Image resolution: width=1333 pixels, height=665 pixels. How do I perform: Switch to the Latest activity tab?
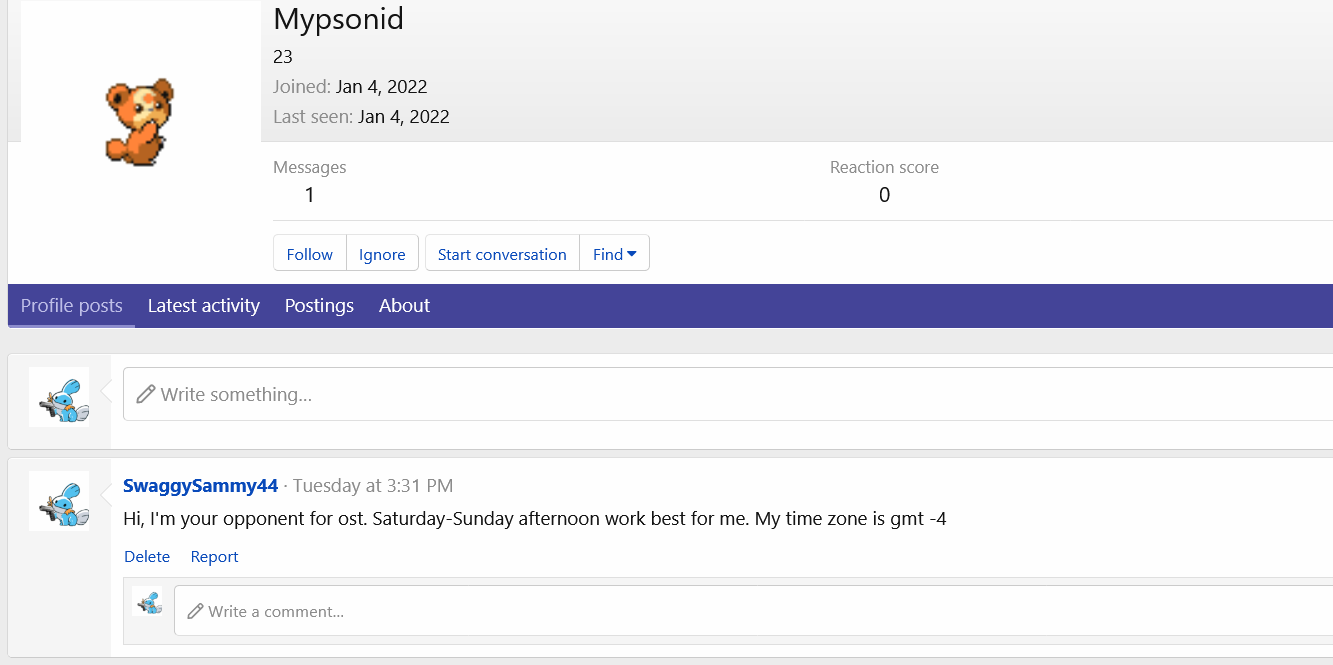[x=203, y=306]
